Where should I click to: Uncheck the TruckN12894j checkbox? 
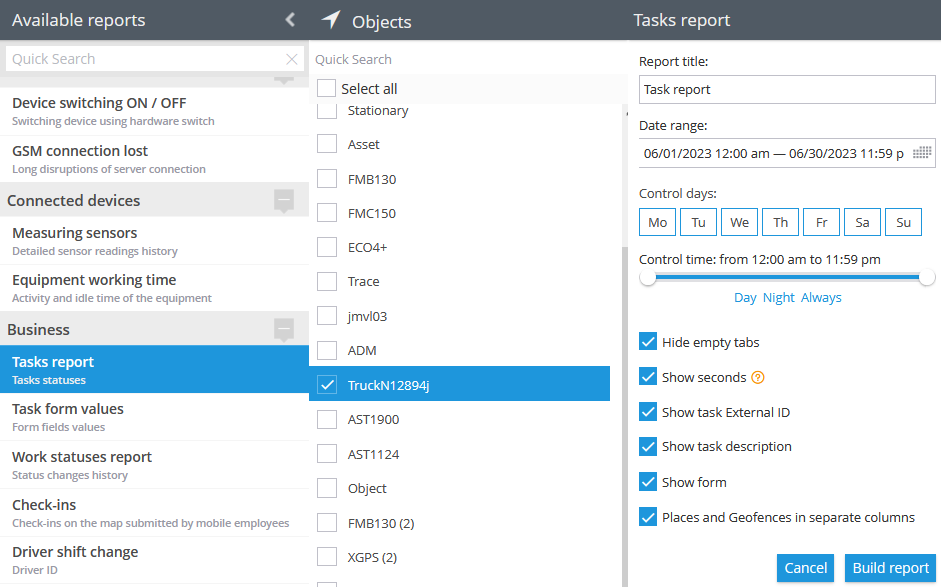[326, 385]
